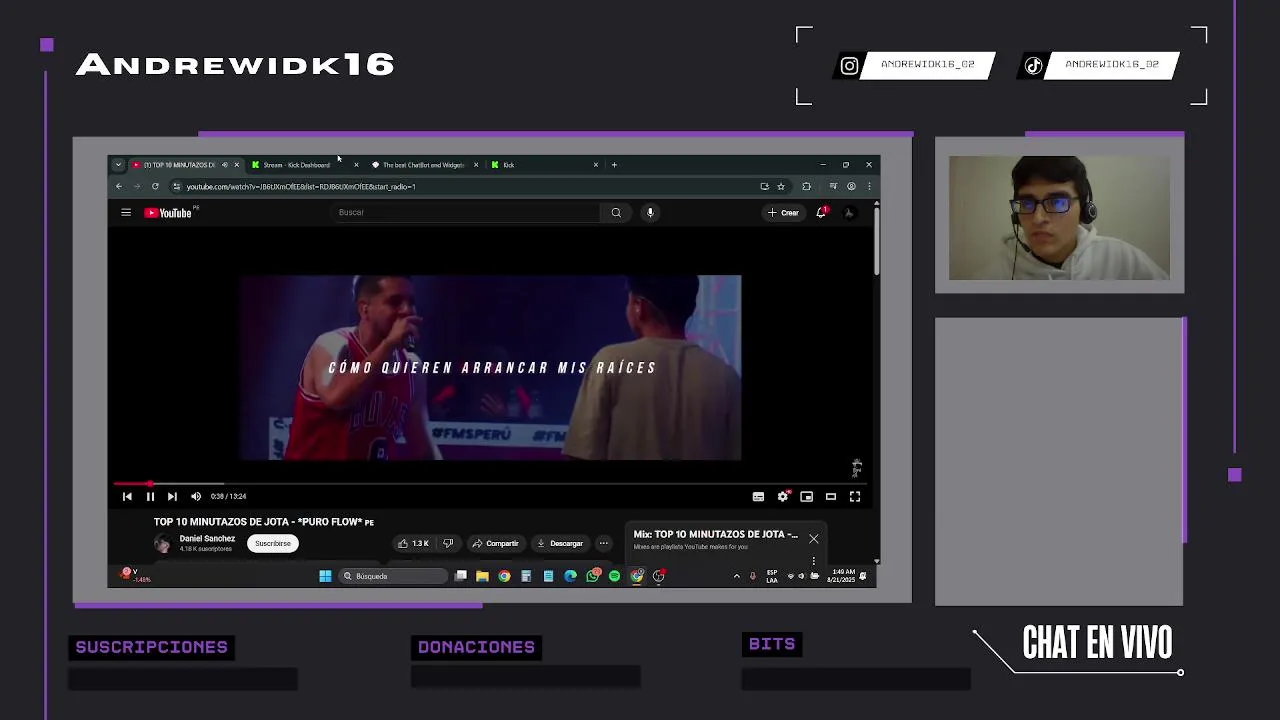
Task: Focus the Buscar search field
Action: (x=466, y=212)
